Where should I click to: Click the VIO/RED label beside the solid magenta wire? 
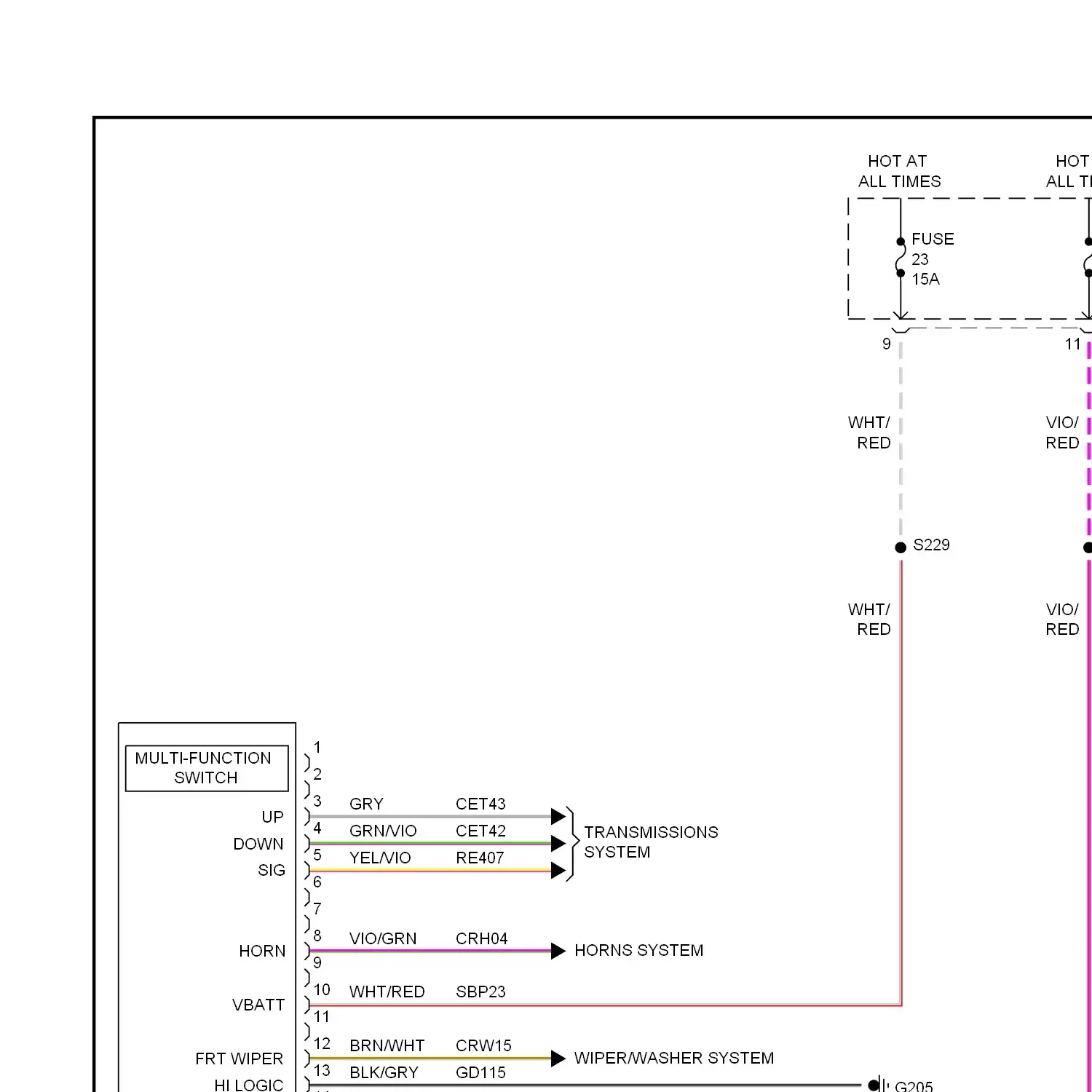point(1062,619)
